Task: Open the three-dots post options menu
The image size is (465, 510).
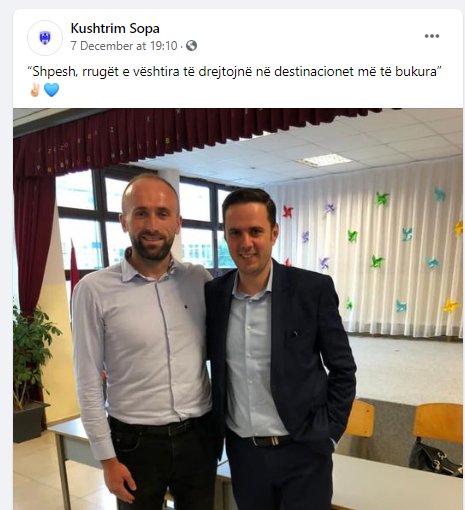Action: click(432, 36)
